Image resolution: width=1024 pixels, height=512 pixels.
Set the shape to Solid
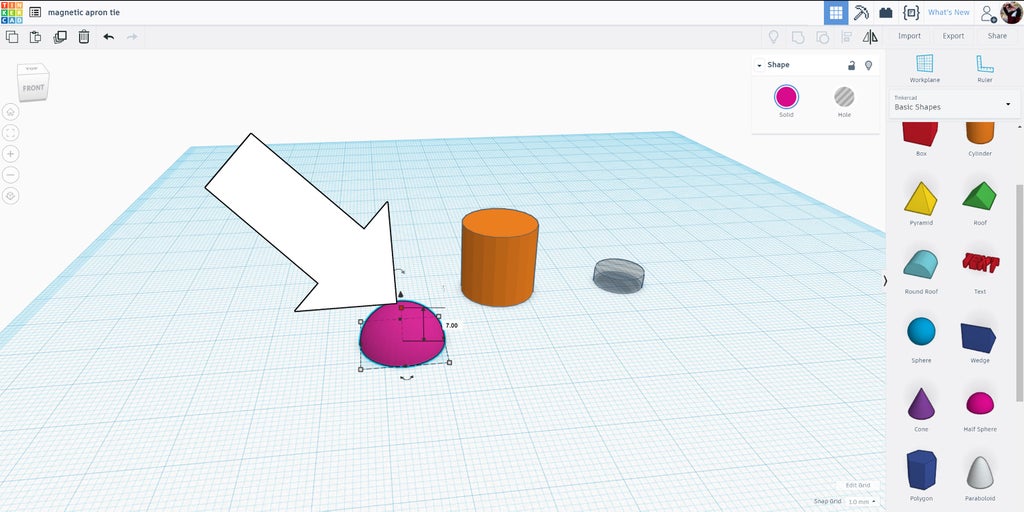point(786,101)
